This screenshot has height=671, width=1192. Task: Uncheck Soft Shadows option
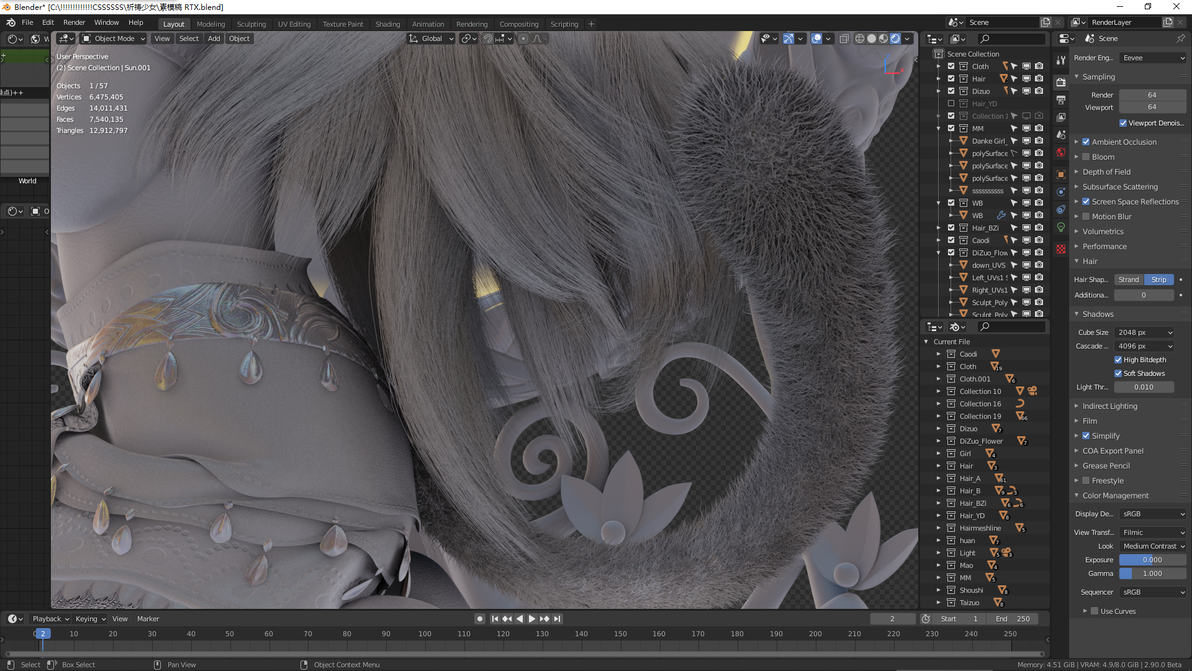tap(1118, 373)
